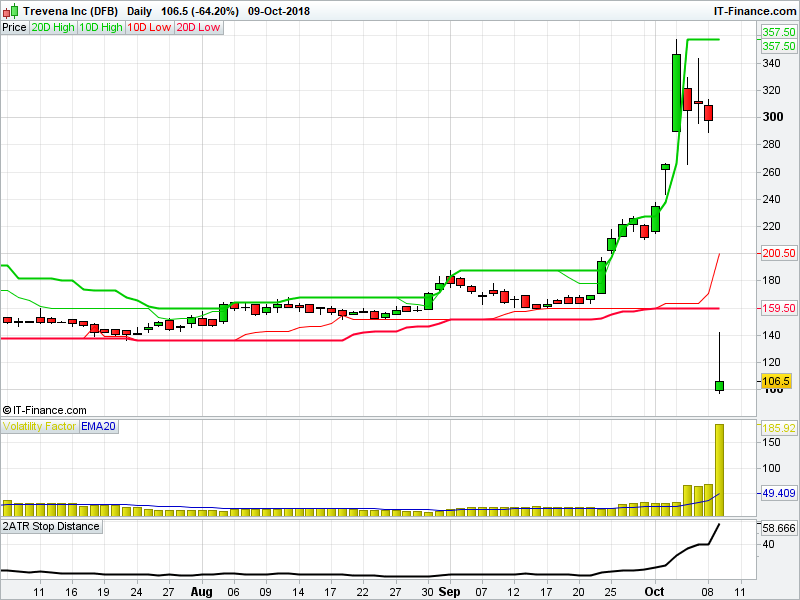The image size is (800, 600).
Task: Click the last green candle near 106.5
Action: coord(719,386)
